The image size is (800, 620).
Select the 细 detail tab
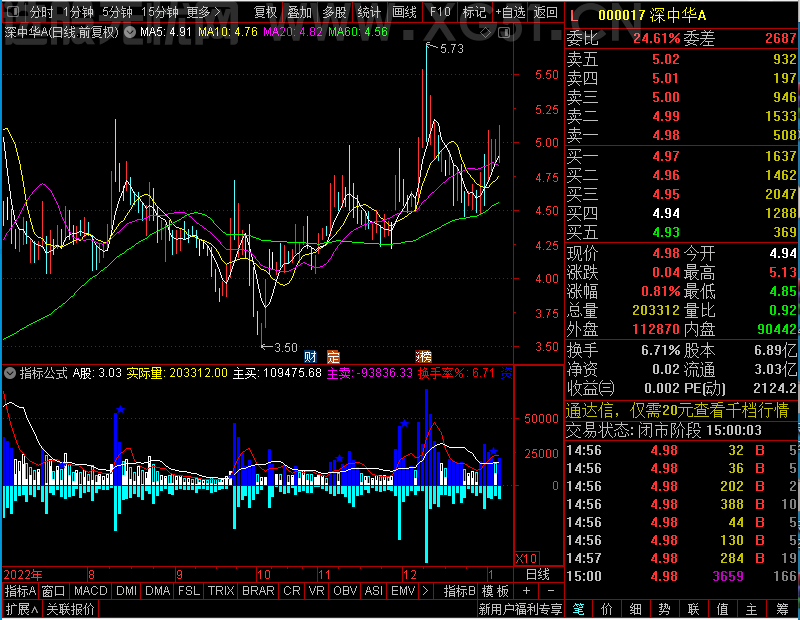pyautogui.click(x=636, y=609)
